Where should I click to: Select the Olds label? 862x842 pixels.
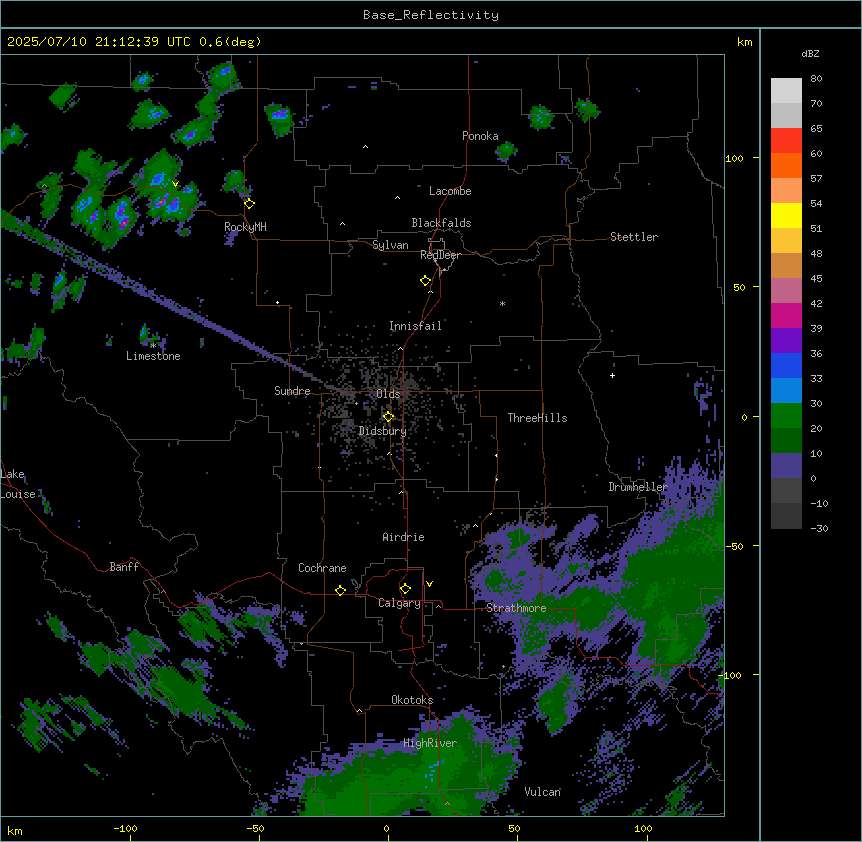(x=388, y=394)
